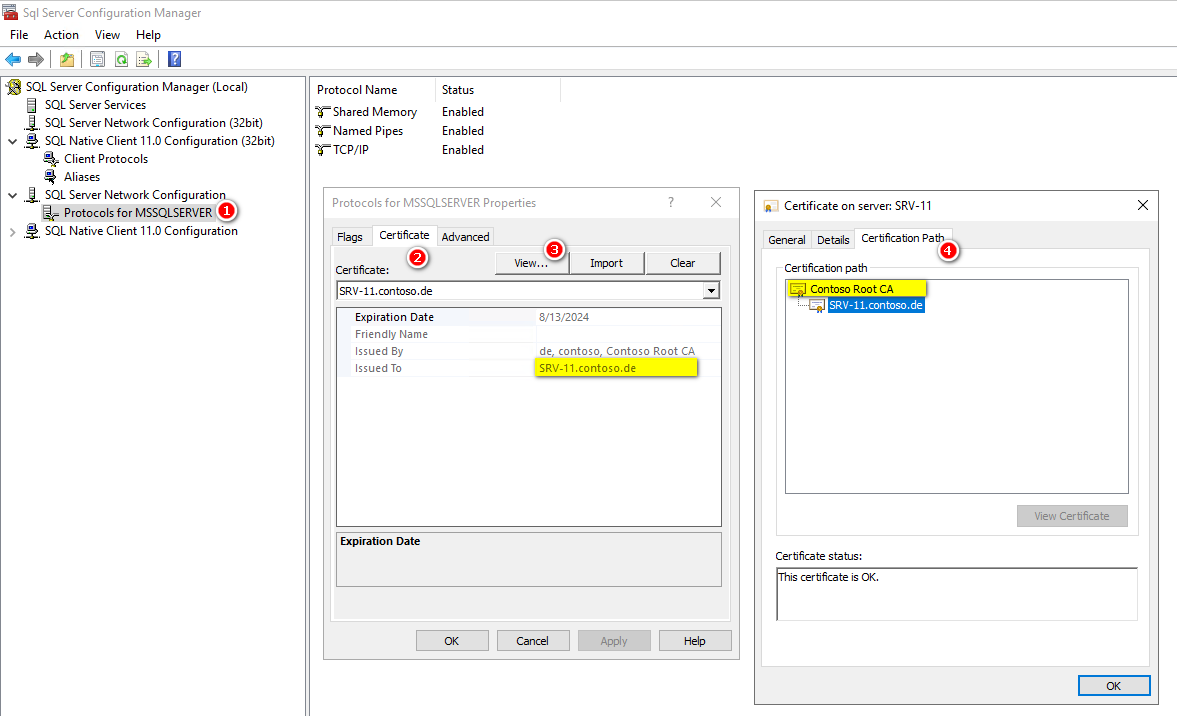Select the Named Pipes protocol row
This screenshot has height=716, width=1177.
pyautogui.click(x=401, y=131)
